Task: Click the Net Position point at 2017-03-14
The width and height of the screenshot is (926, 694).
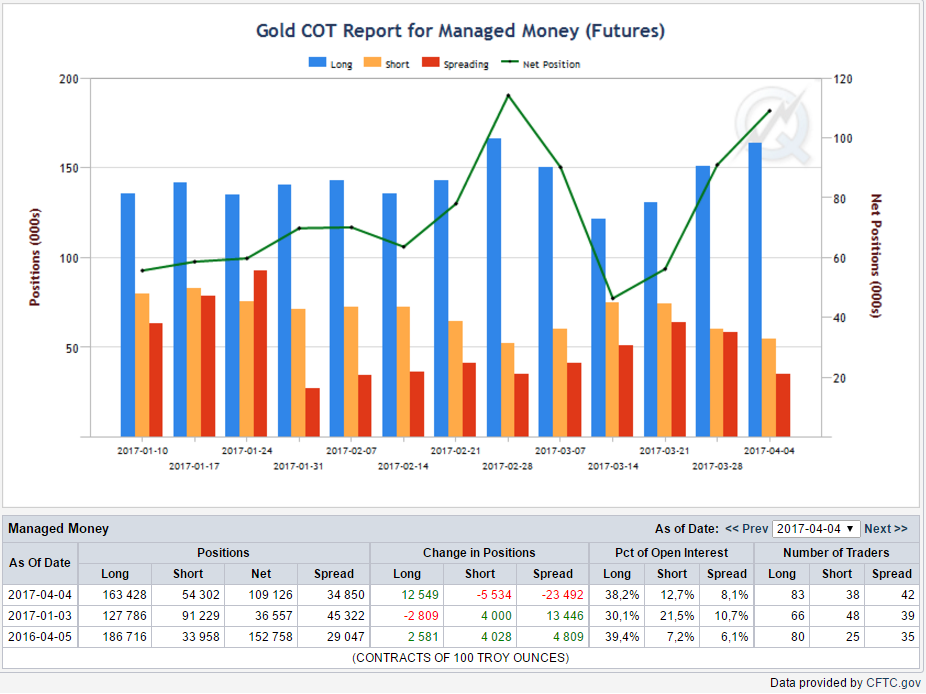Action: (612, 298)
